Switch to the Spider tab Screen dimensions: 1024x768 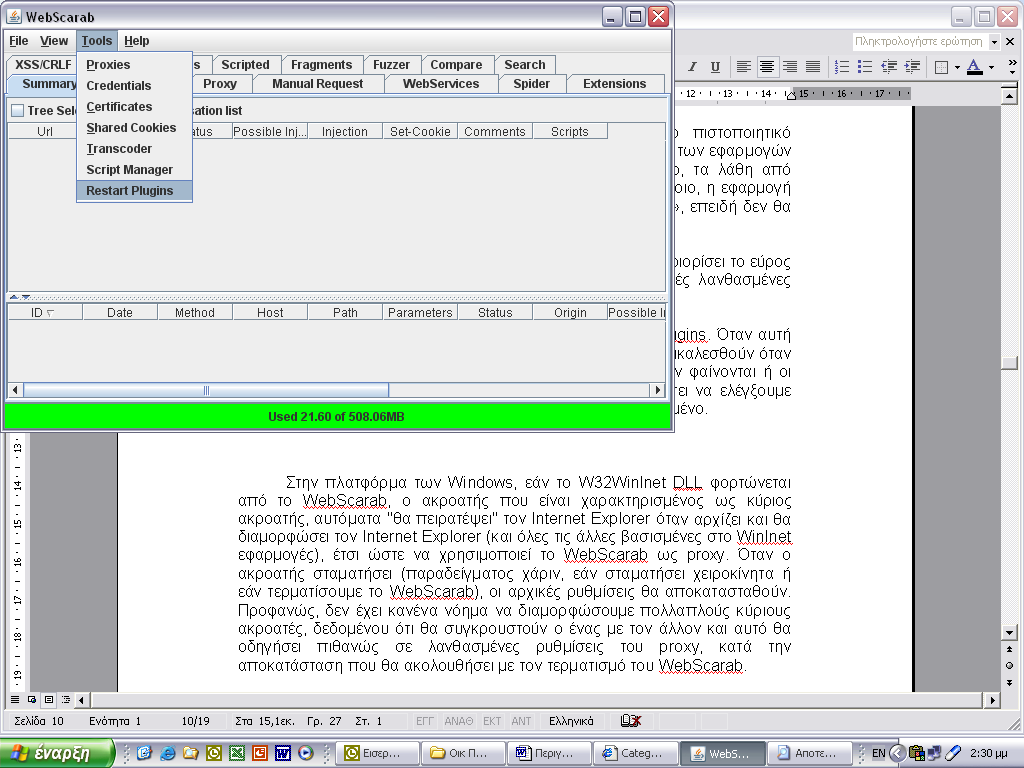pyautogui.click(x=532, y=84)
